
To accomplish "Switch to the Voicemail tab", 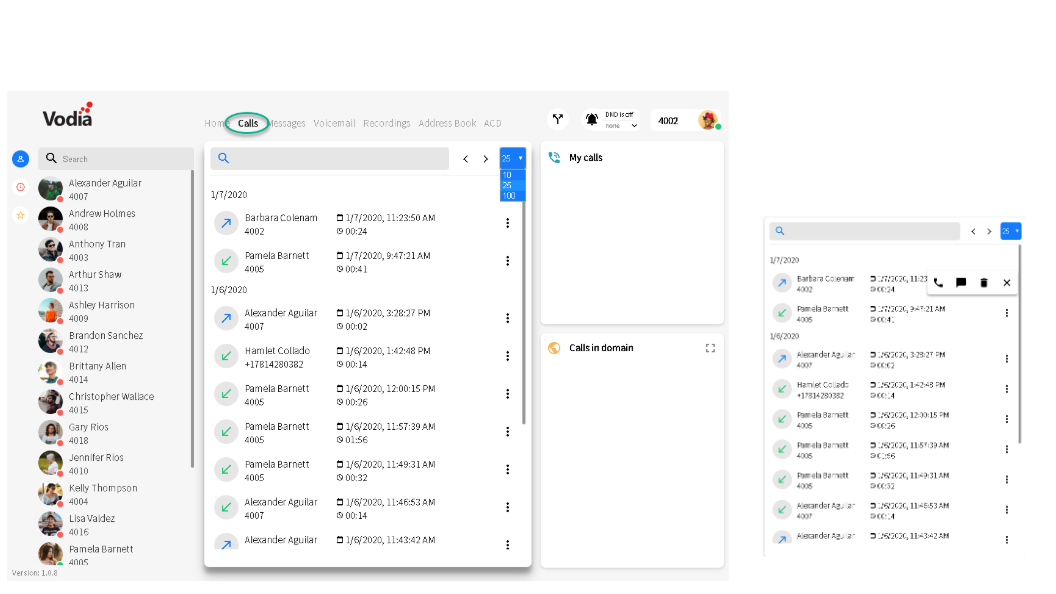I will pyautogui.click(x=334, y=123).
